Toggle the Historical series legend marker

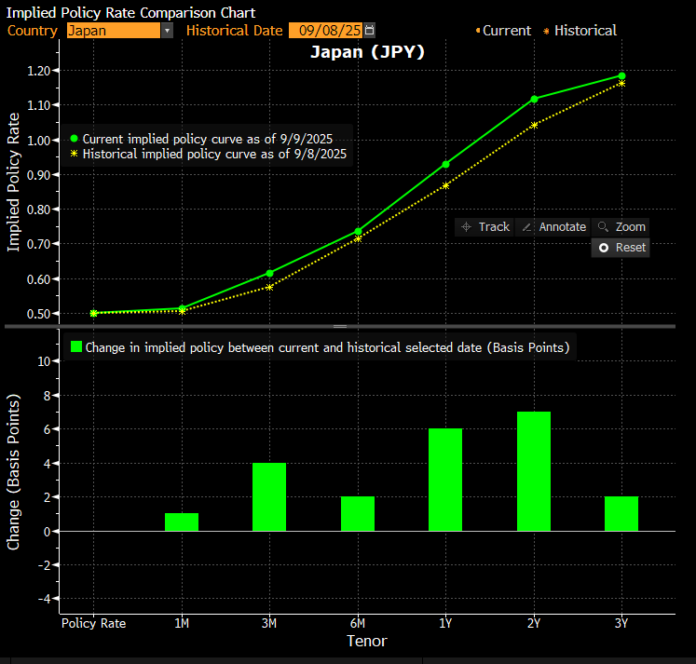coord(546,31)
